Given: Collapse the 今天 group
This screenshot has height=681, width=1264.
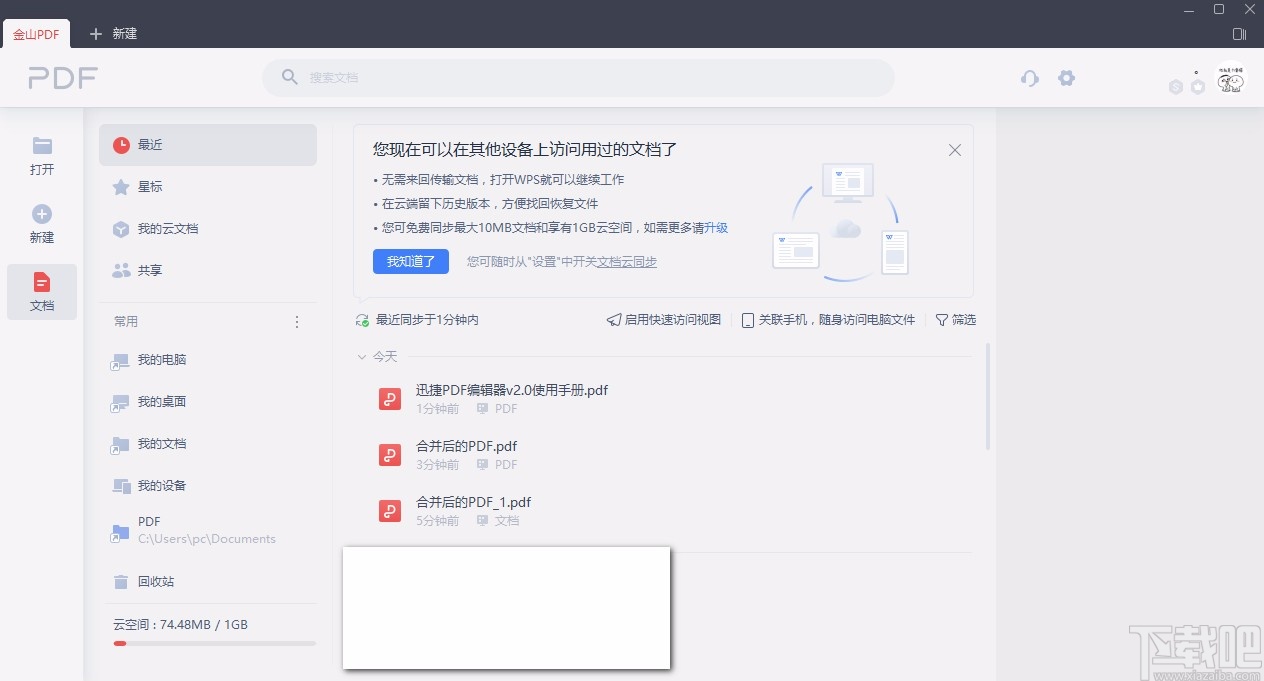Looking at the screenshot, I should [x=362, y=356].
